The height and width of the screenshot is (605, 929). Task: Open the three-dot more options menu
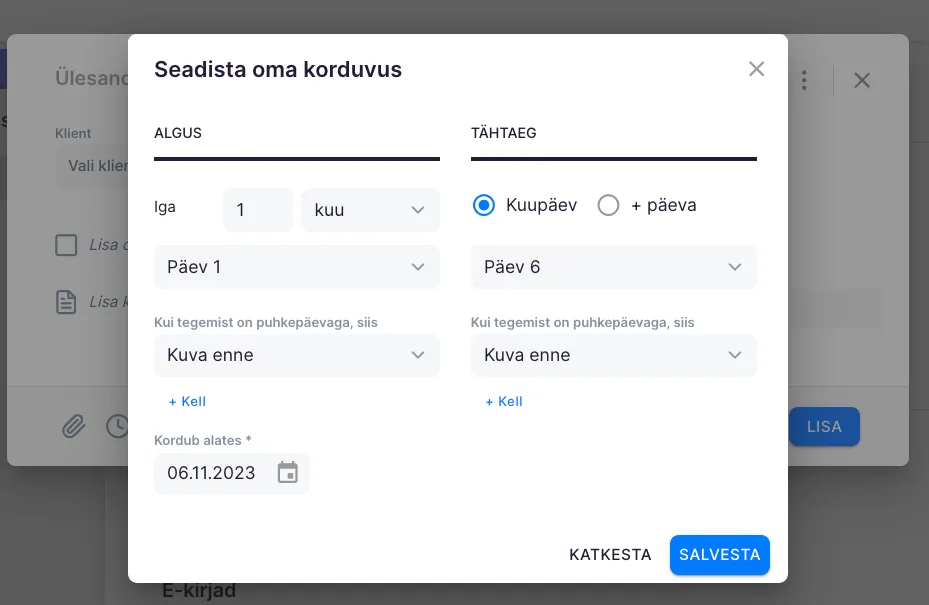click(804, 80)
